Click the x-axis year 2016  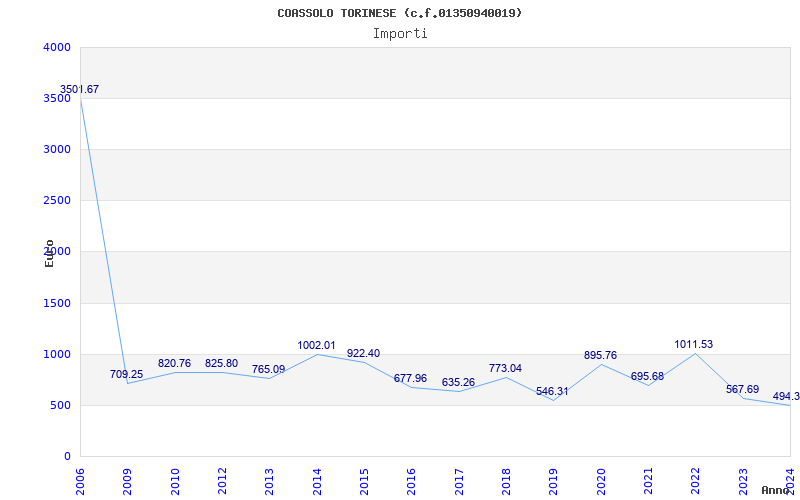pyautogui.click(x=411, y=482)
